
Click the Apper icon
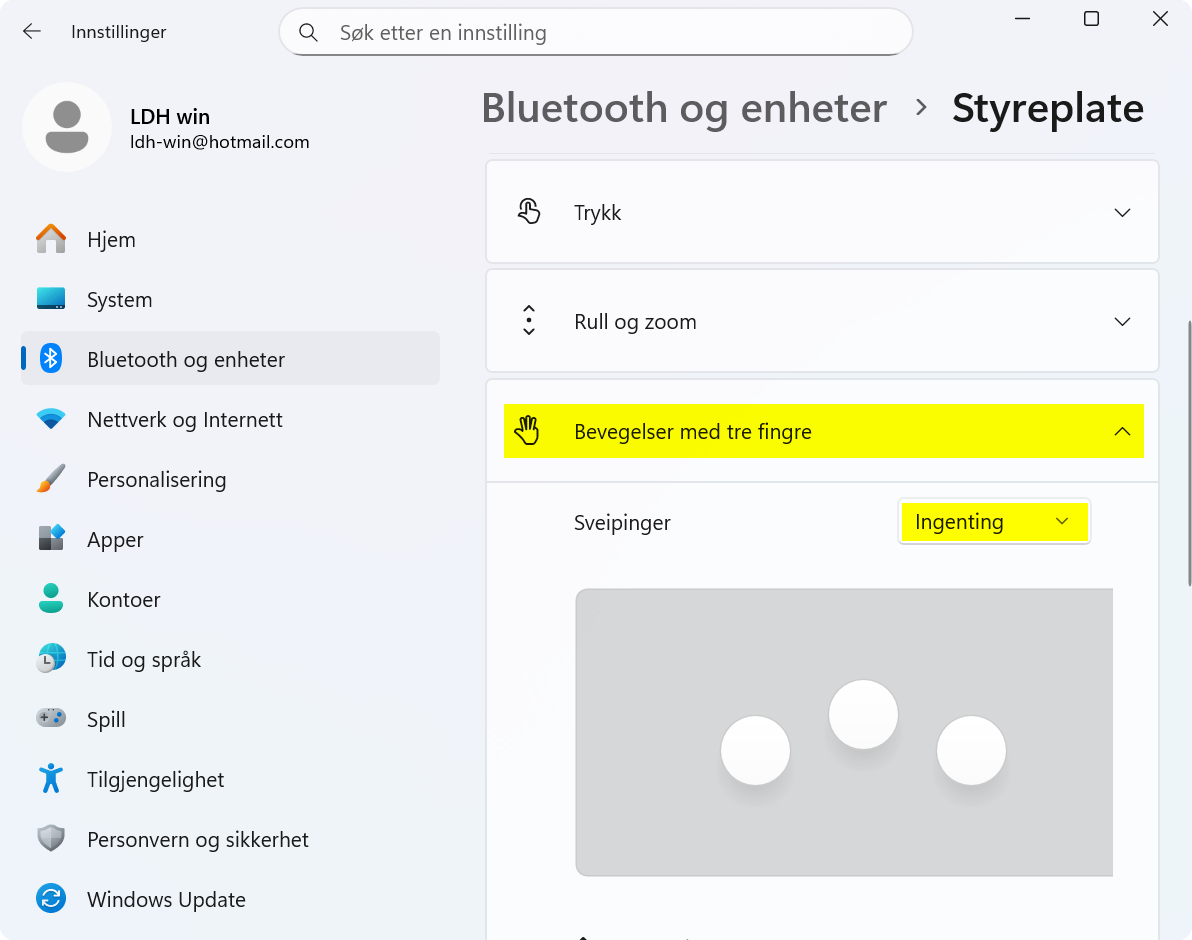point(50,539)
